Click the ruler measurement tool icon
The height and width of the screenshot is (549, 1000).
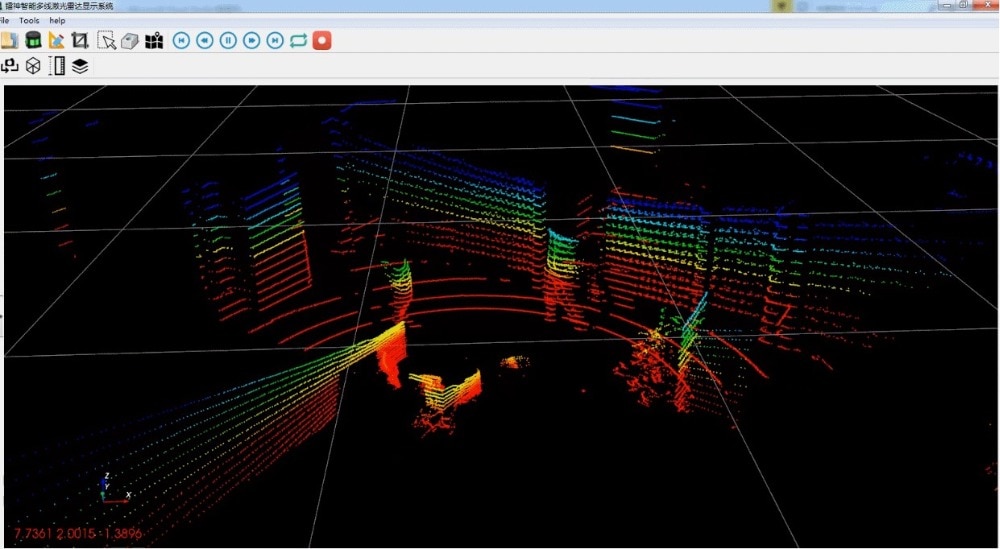tap(57, 66)
